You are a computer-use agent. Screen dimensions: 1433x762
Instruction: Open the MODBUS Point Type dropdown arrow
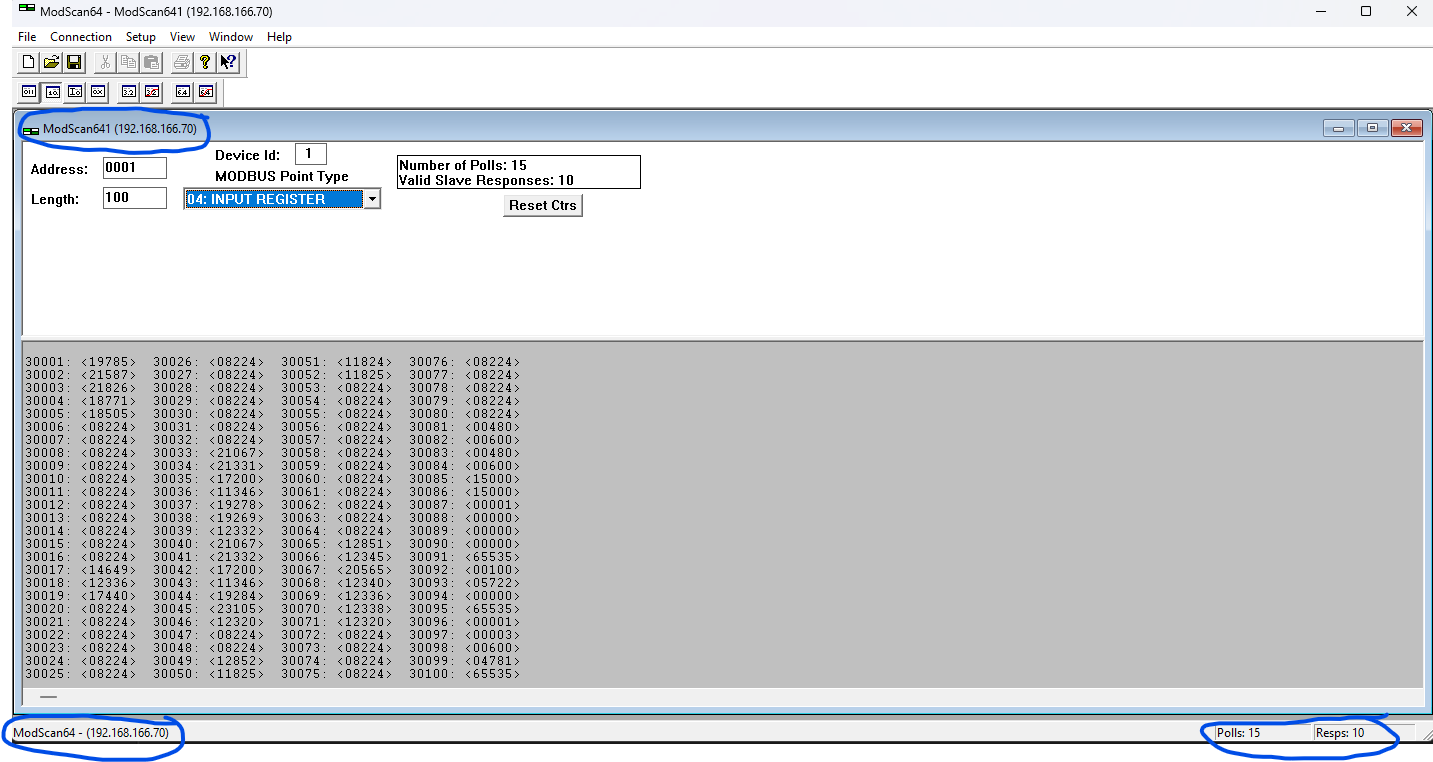(x=371, y=199)
